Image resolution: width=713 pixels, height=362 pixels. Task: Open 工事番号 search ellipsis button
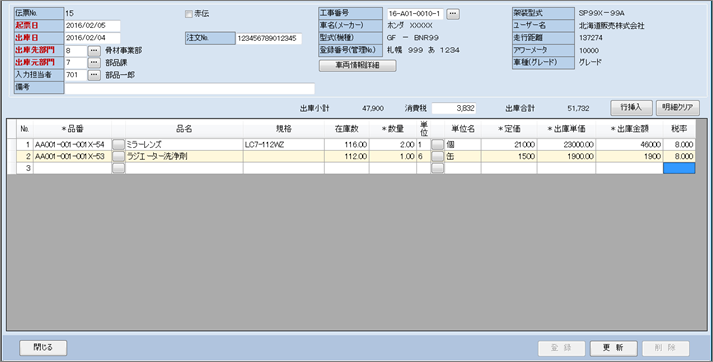pos(452,14)
